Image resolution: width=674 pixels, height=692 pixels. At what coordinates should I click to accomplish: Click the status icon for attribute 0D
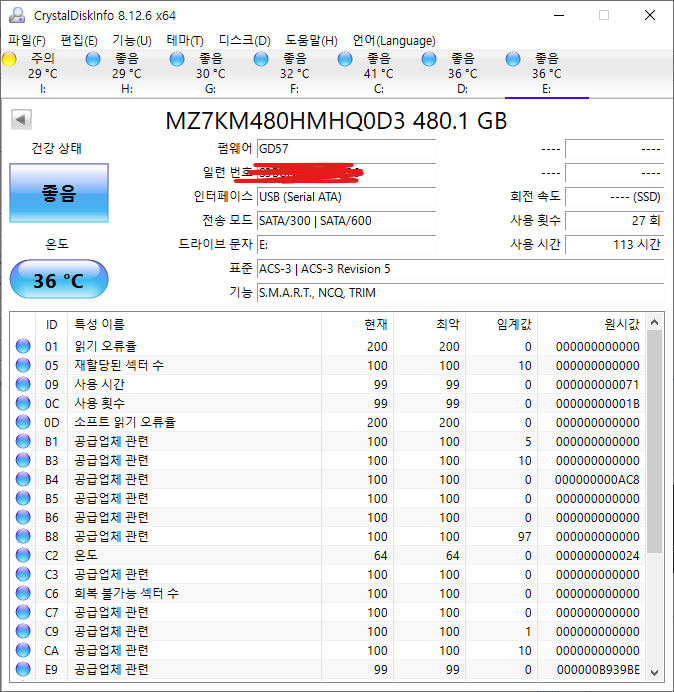click(23, 422)
